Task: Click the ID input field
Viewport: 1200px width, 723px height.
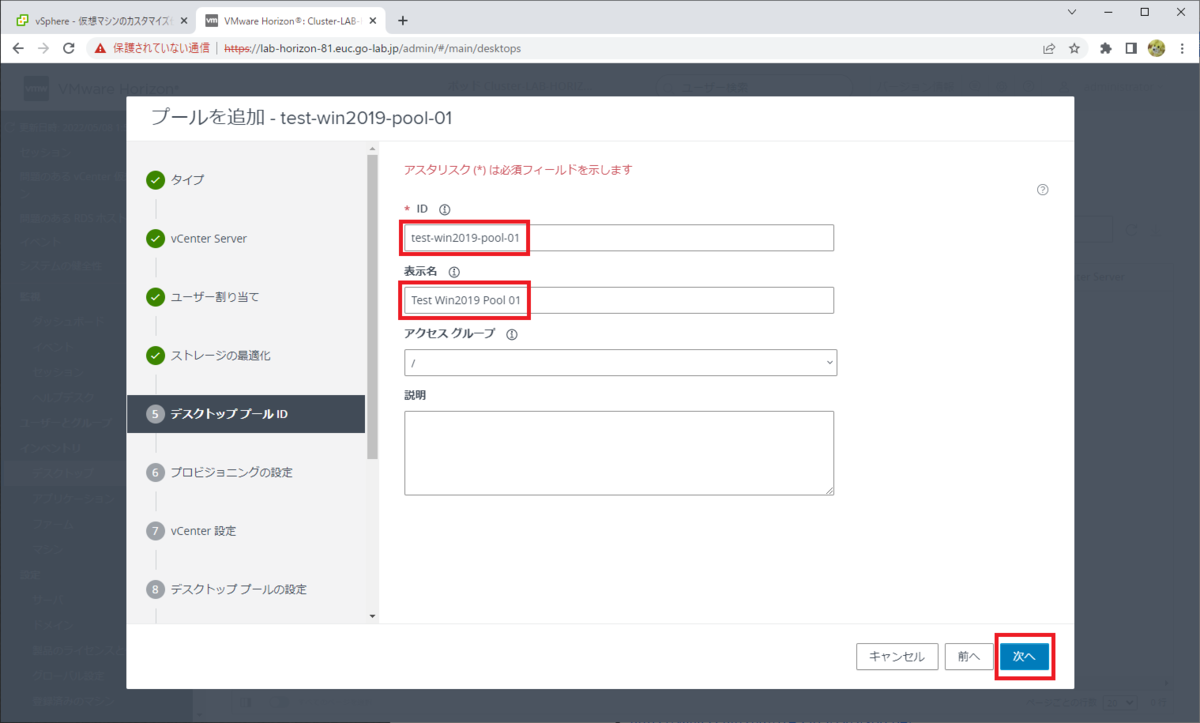Action: tap(619, 238)
